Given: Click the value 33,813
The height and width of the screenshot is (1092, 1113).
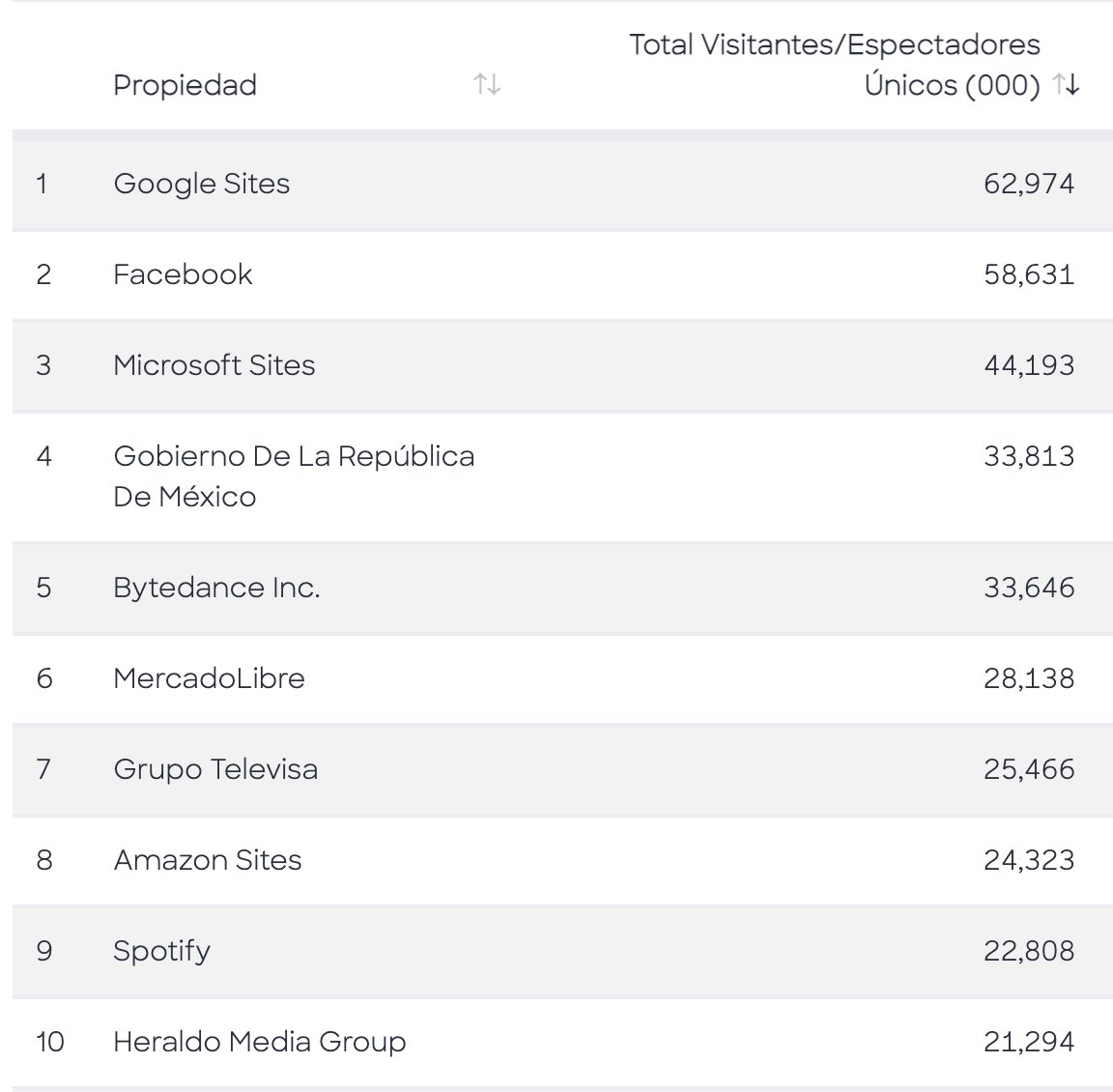Looking at the screenshot, I should tap(1029, 456).
